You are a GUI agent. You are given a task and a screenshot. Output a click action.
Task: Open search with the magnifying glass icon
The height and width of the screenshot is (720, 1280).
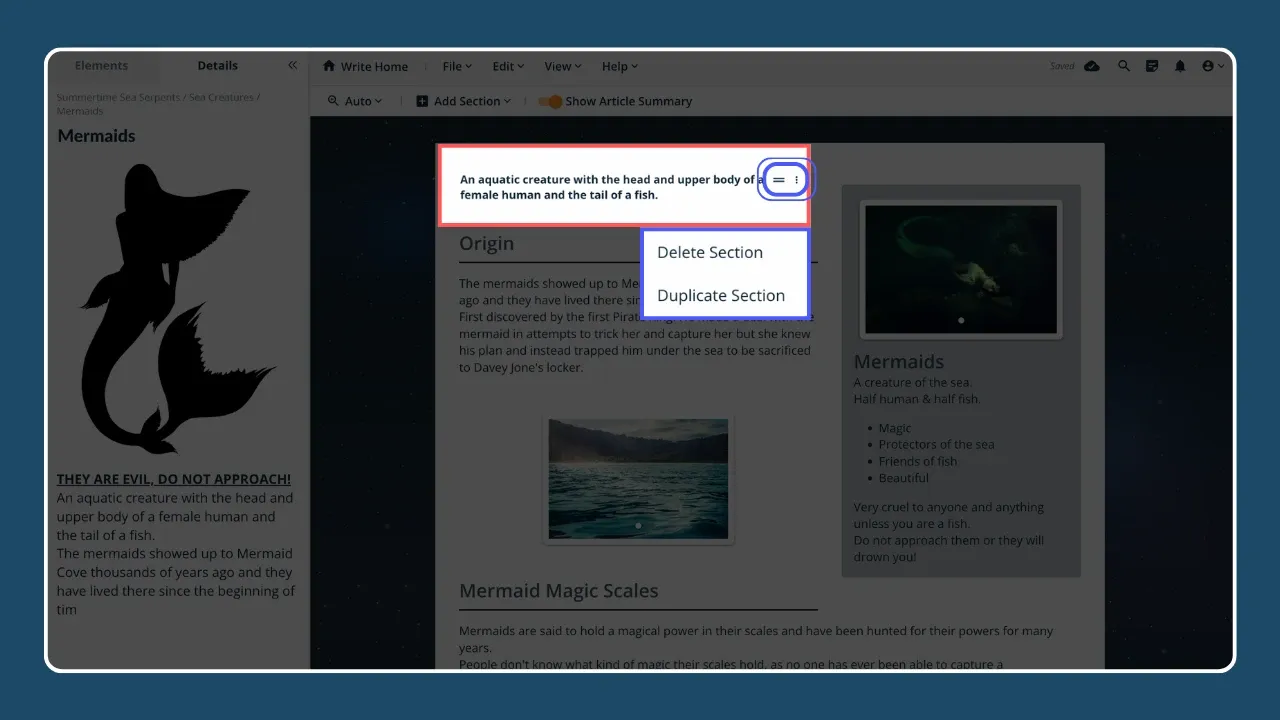[x=1122, y=66]
